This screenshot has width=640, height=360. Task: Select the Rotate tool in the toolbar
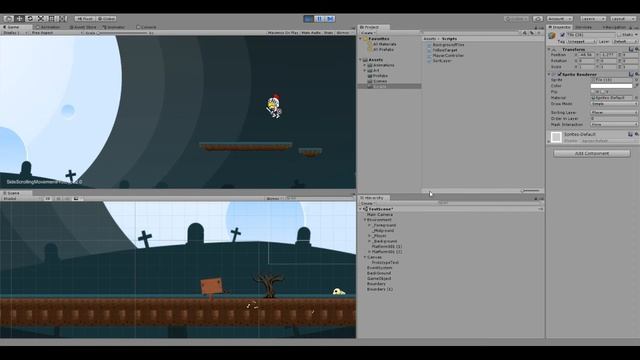(x=29, y=19)
